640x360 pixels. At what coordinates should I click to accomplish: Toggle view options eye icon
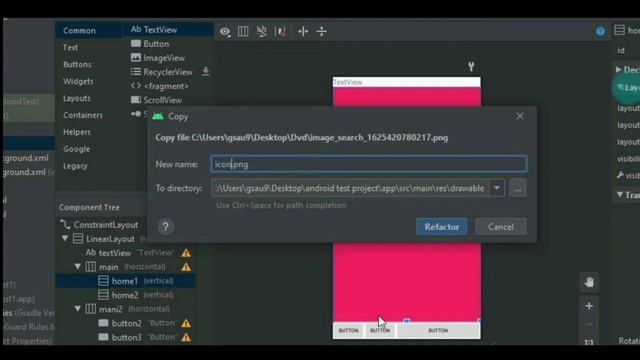click(225, 31)
